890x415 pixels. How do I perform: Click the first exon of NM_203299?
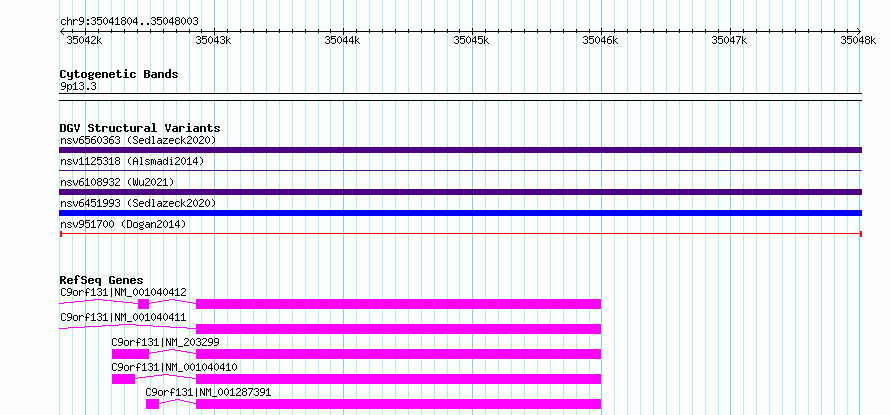coord(130,354)
